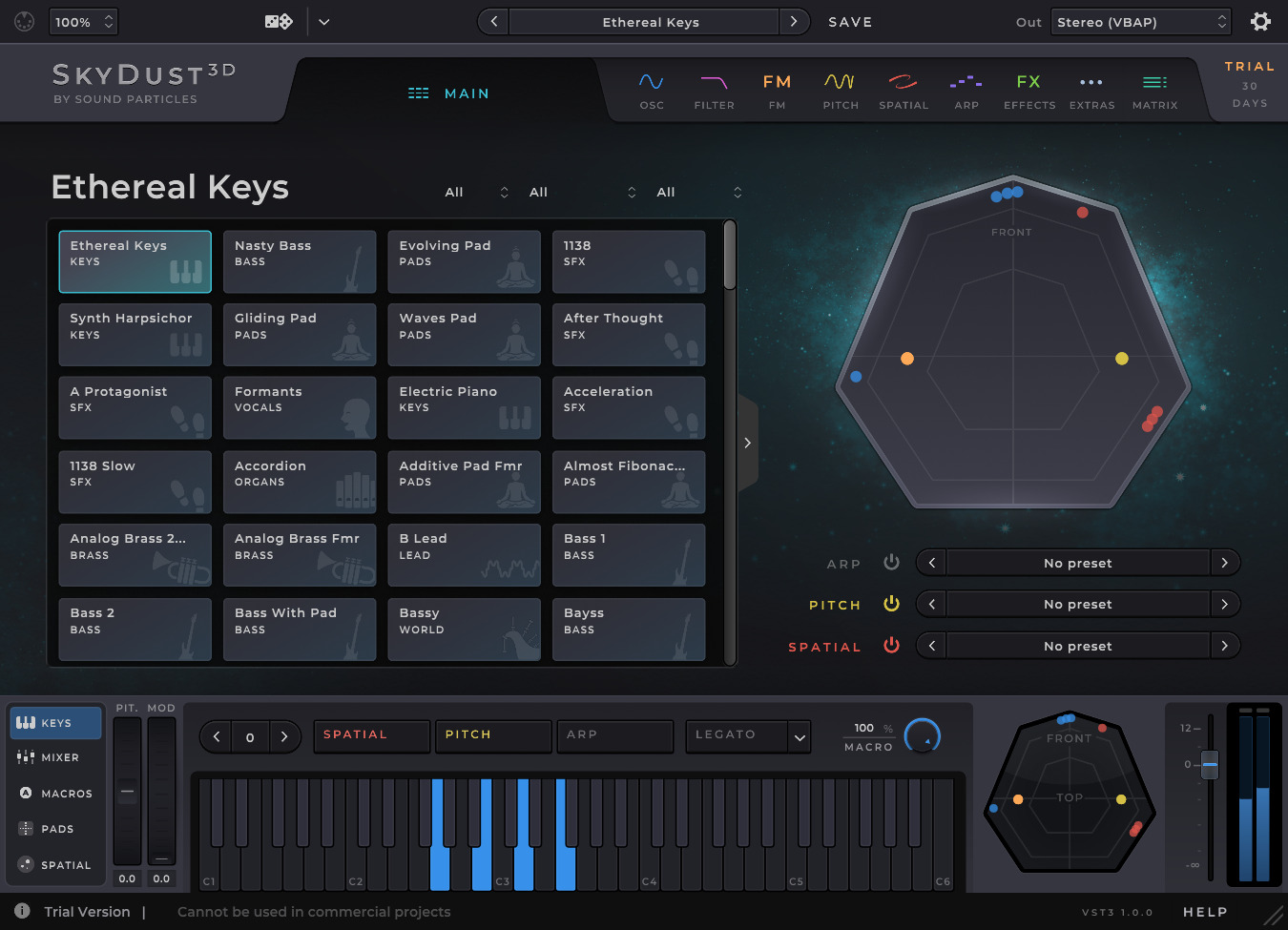Collapse the preset browser side arrow
Screen dimensions: 1288x930
pyautogui.click(x=747, y=443)
